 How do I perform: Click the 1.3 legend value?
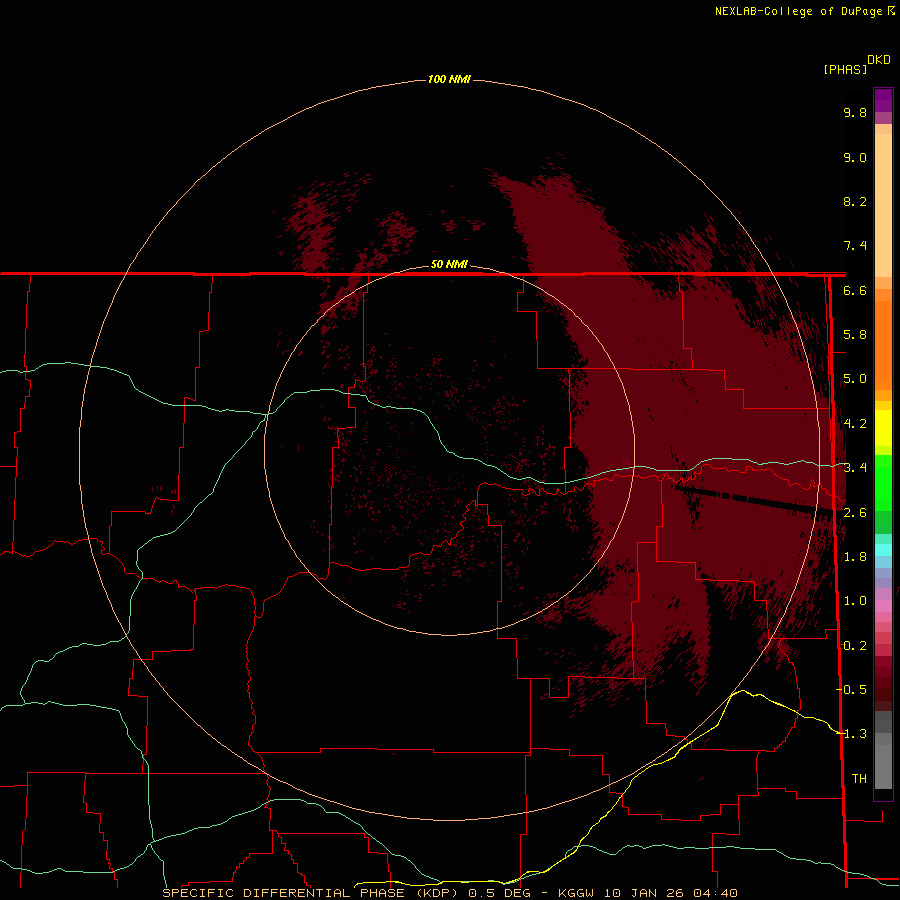(x=855, y=734)
